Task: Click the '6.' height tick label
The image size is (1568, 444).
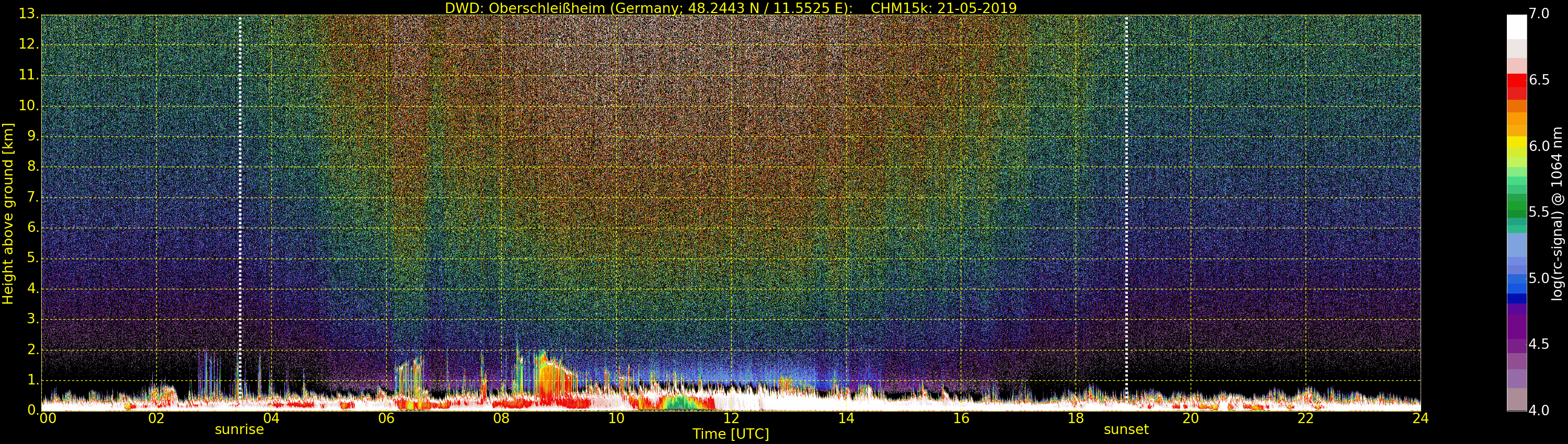Action: pos(33,227)
